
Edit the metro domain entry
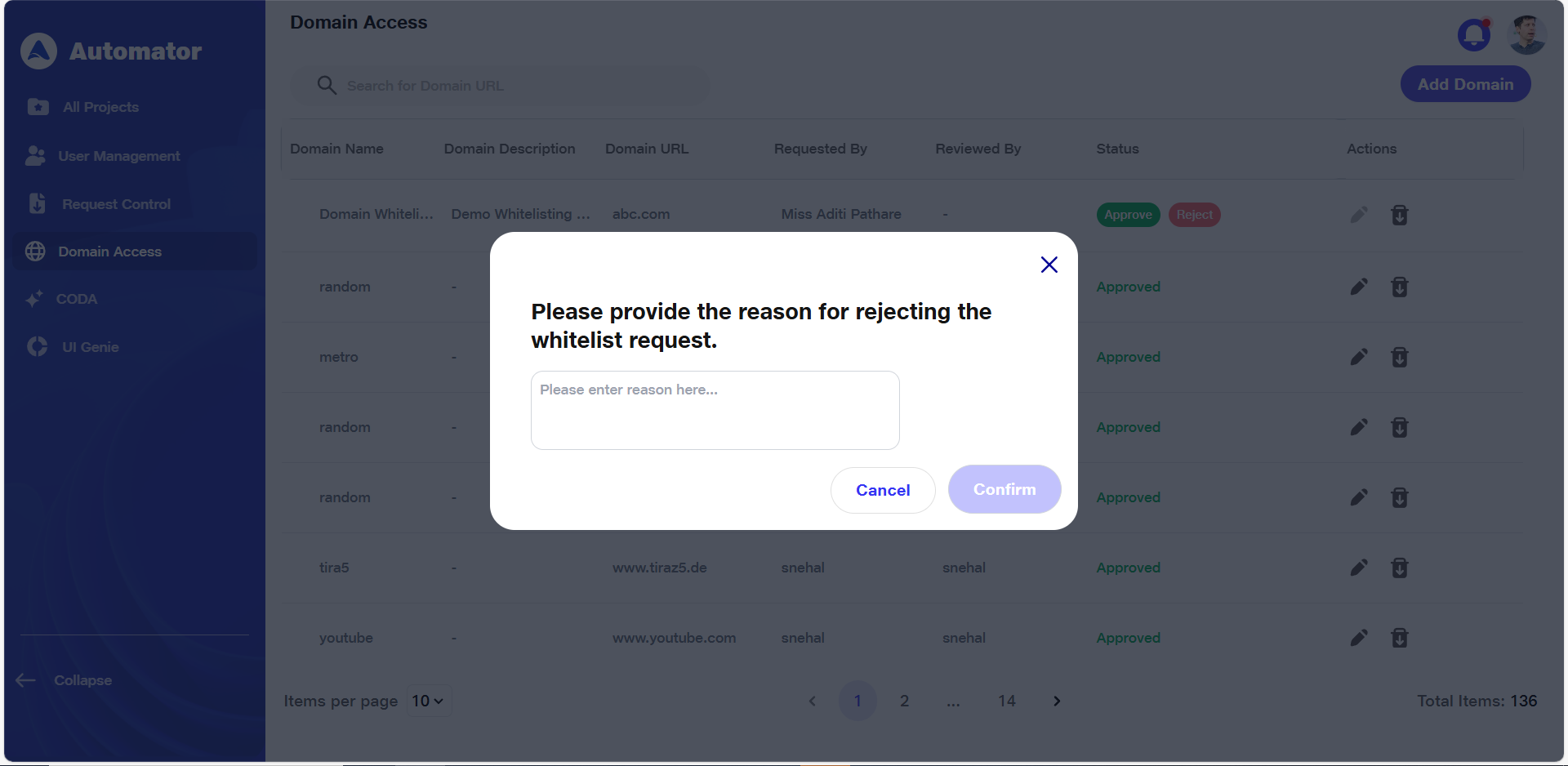point(1358,357)
